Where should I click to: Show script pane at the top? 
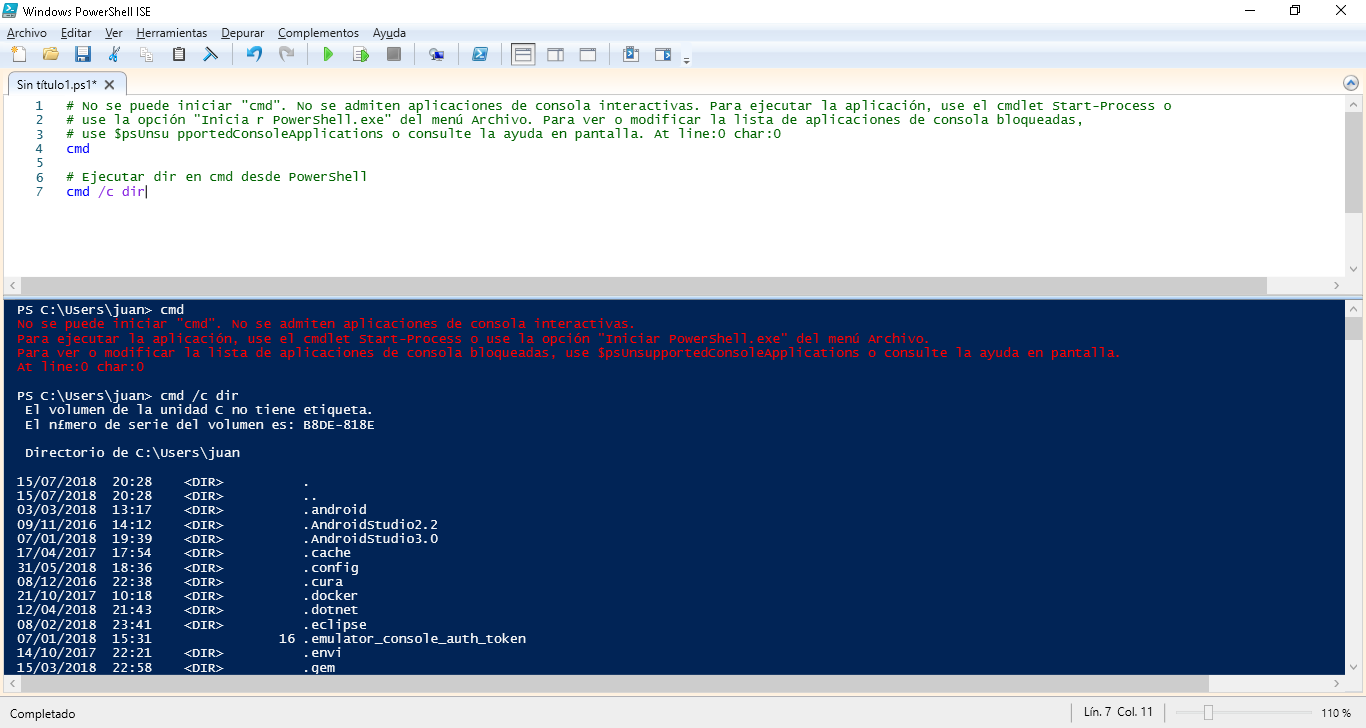click(523, 54)
